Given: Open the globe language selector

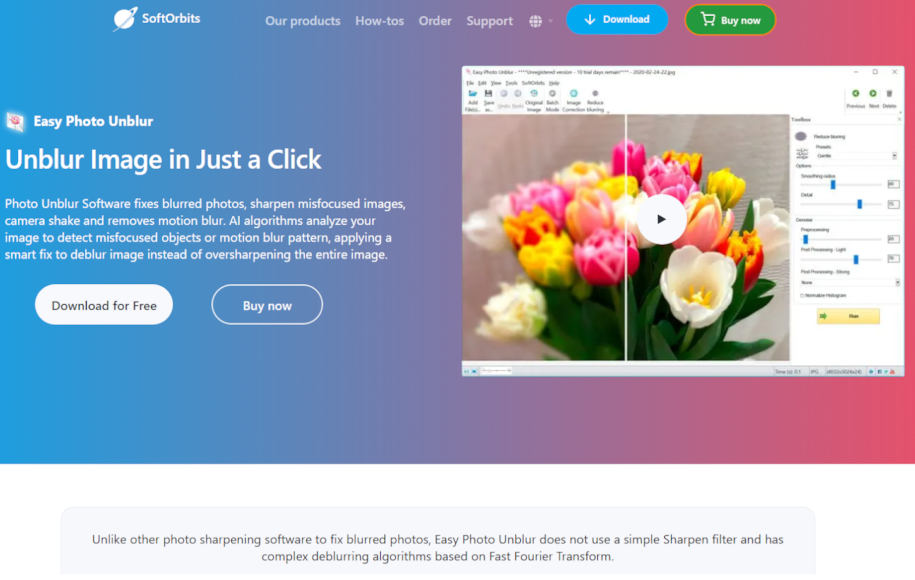Looking at the screenshot, I should 536,21.
